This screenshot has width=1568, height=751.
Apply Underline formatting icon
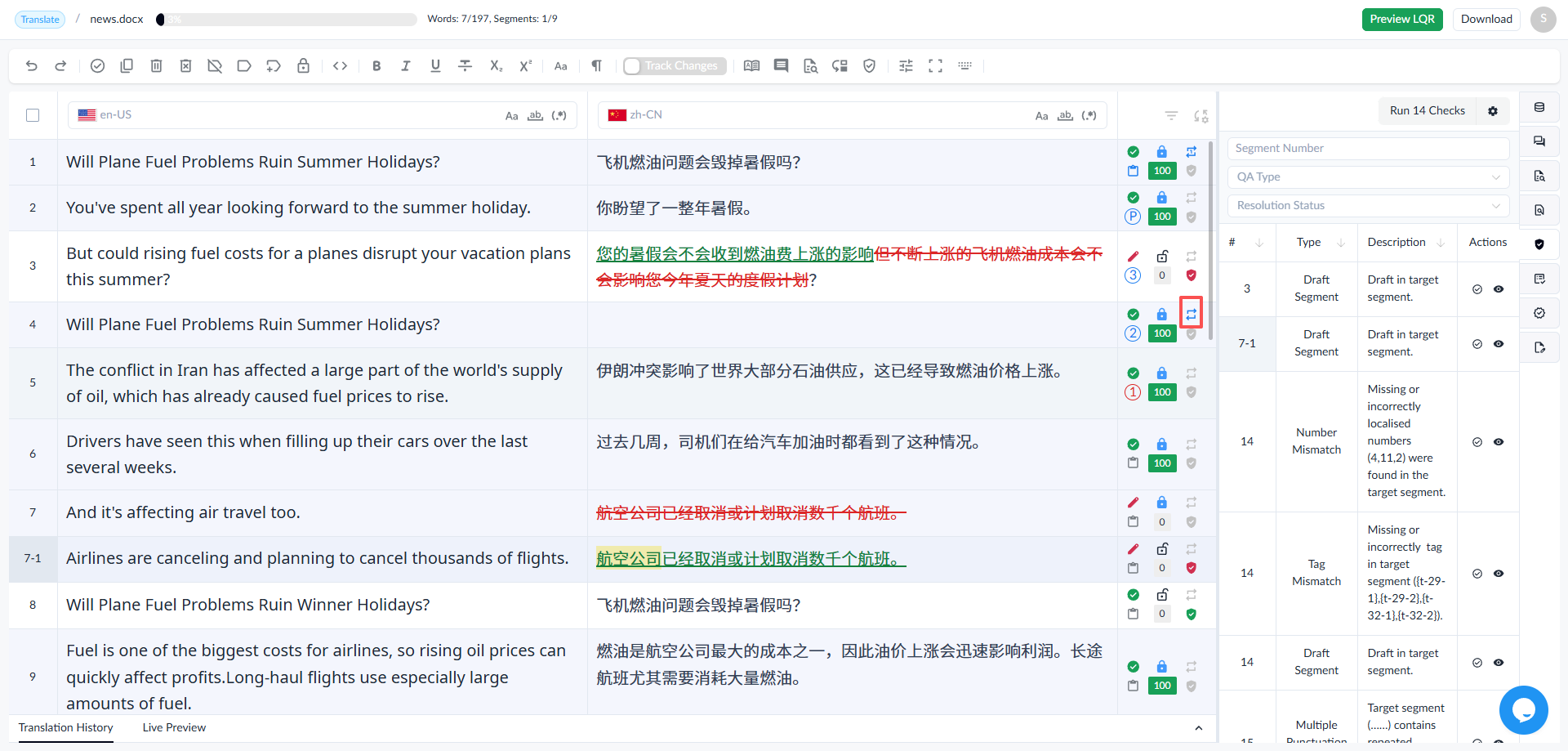pyautogui.click(x=435, y=66)
